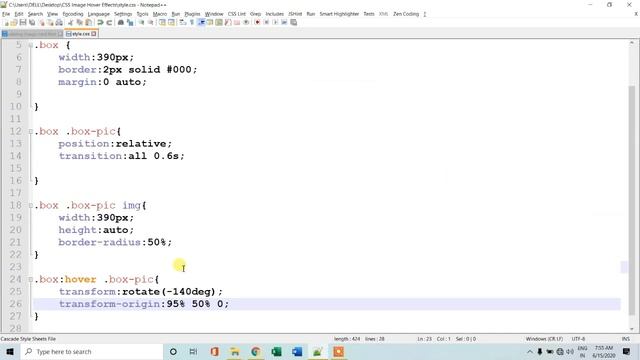Toggle file monitoring (eye icon)
Screen dimensions: 640x360
[x=246, y=22]
